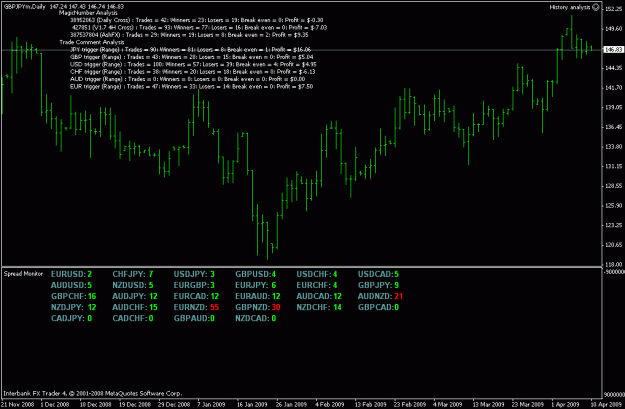Click the GBPCAD spread entry

click(378, 307)
